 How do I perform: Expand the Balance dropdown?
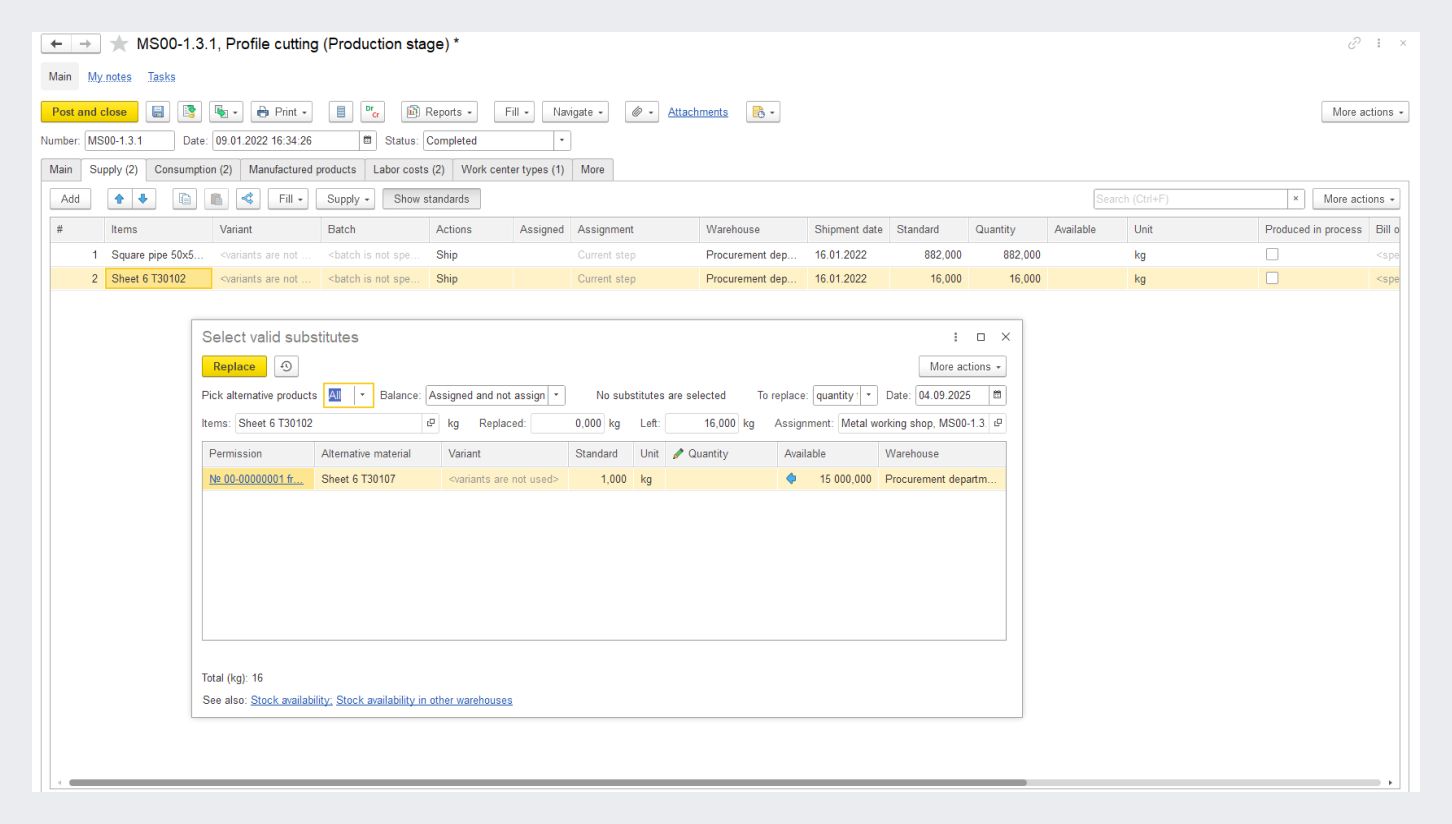pos(558,395)
